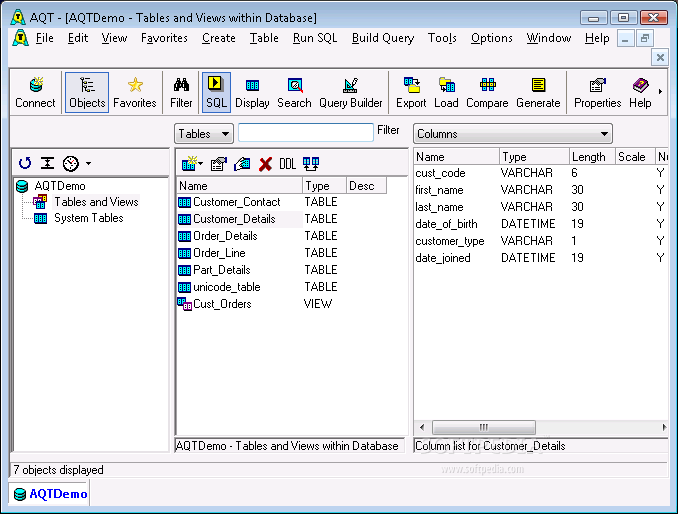Open the File menu
Viewport: 678px width, 514px height.
pyautogui.click(x=45, y=38)
